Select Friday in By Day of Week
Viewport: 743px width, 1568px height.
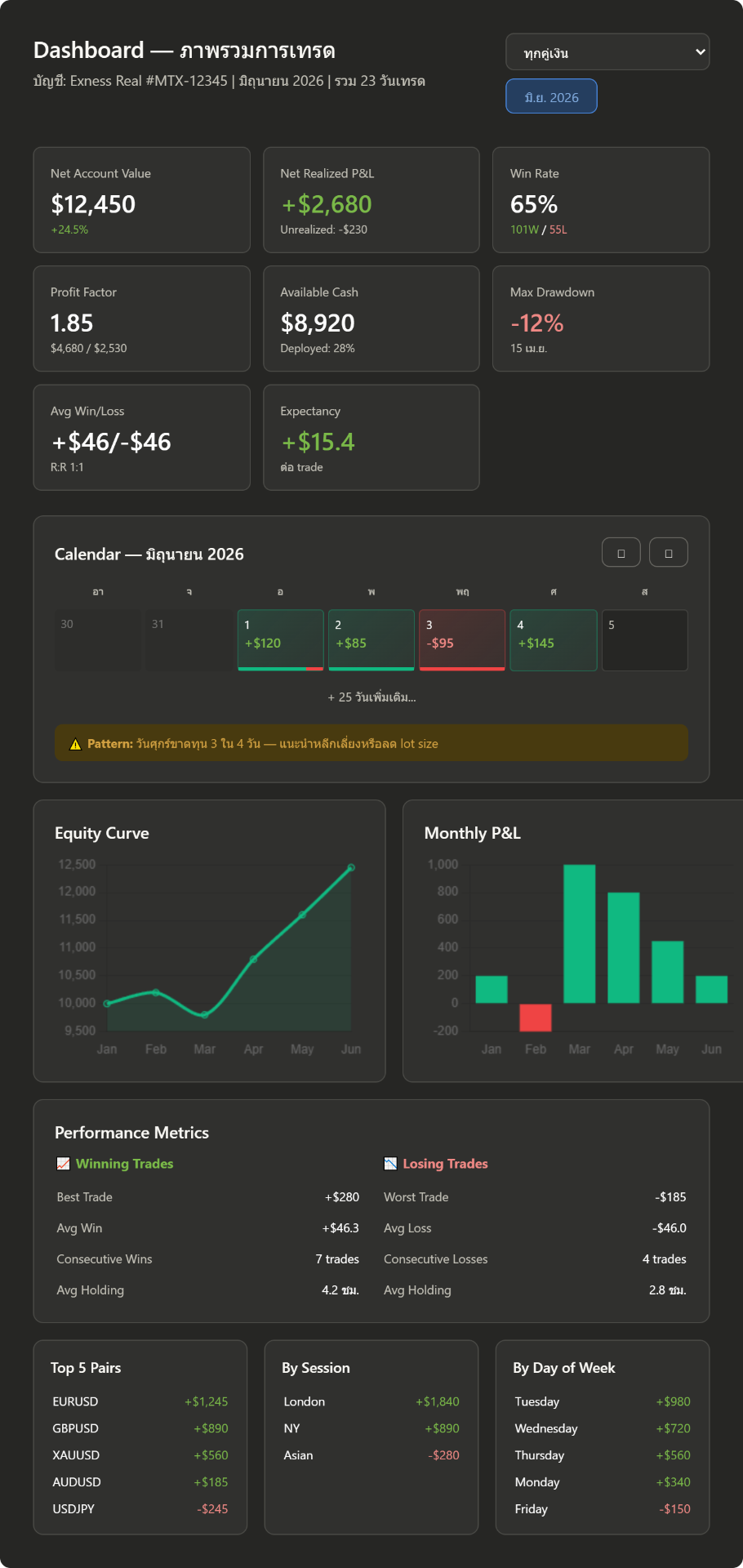click(603, 1509)
